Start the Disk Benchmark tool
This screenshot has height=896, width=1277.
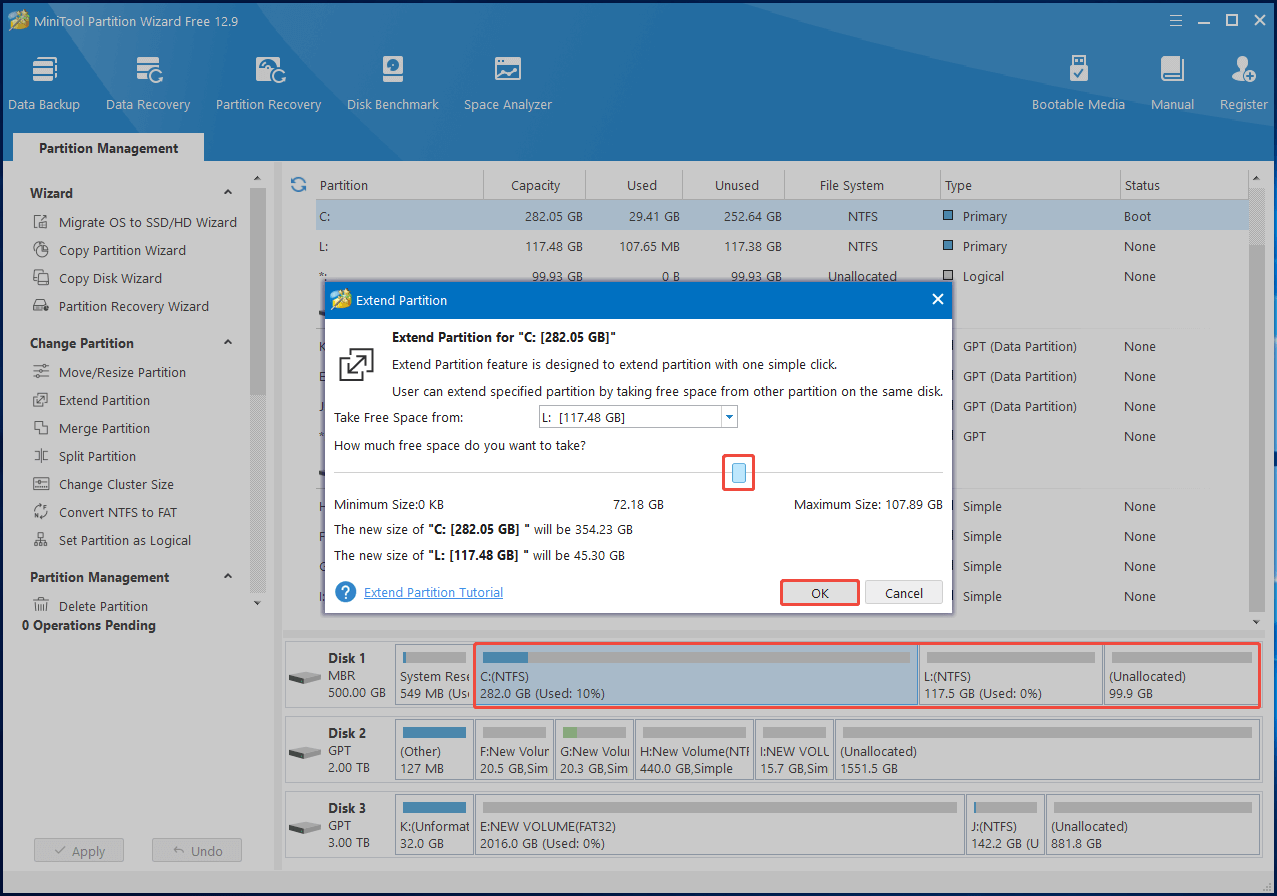tap(393, 83)
